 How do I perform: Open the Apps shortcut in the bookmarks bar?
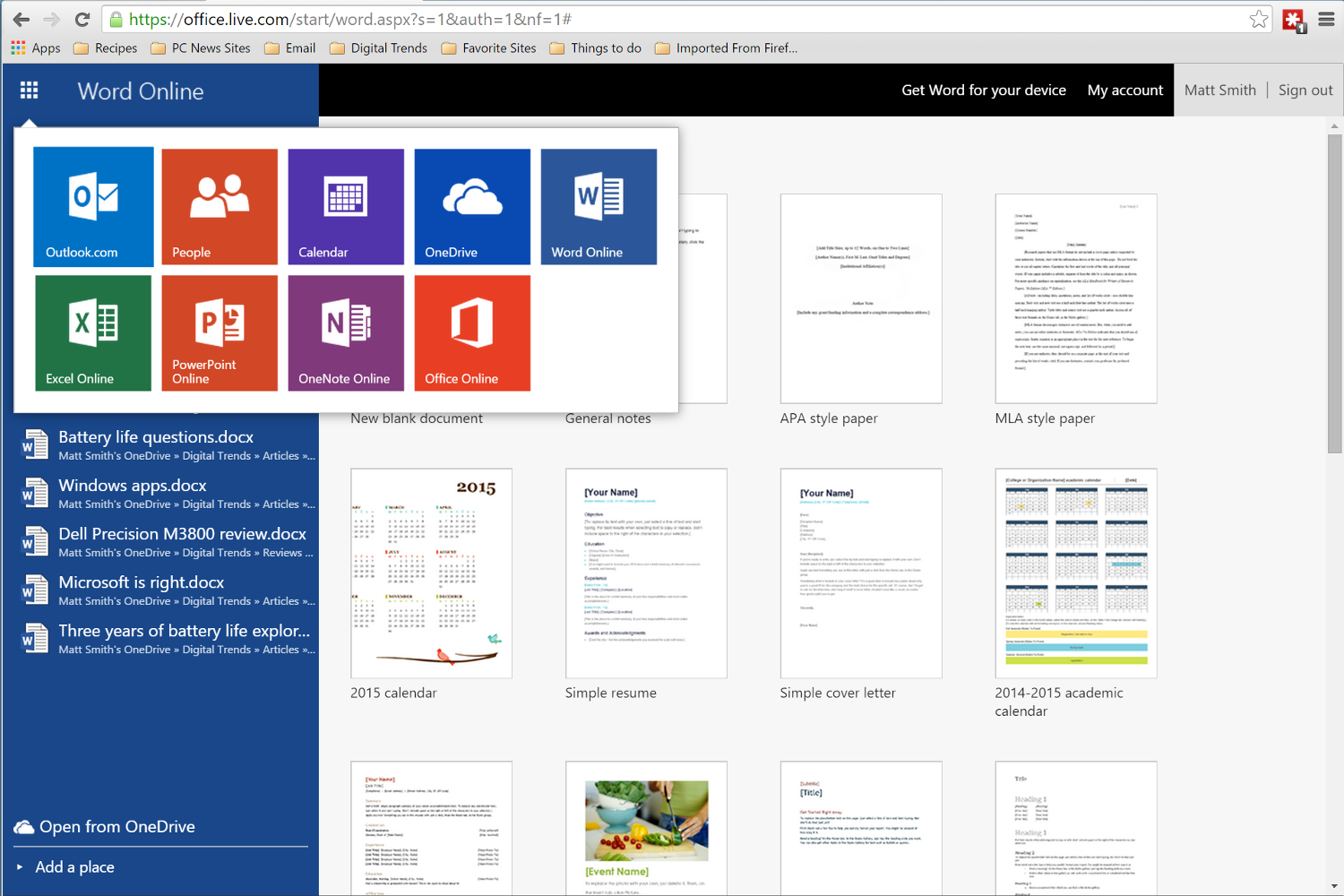pyautogui.click(x=36, y=48)
